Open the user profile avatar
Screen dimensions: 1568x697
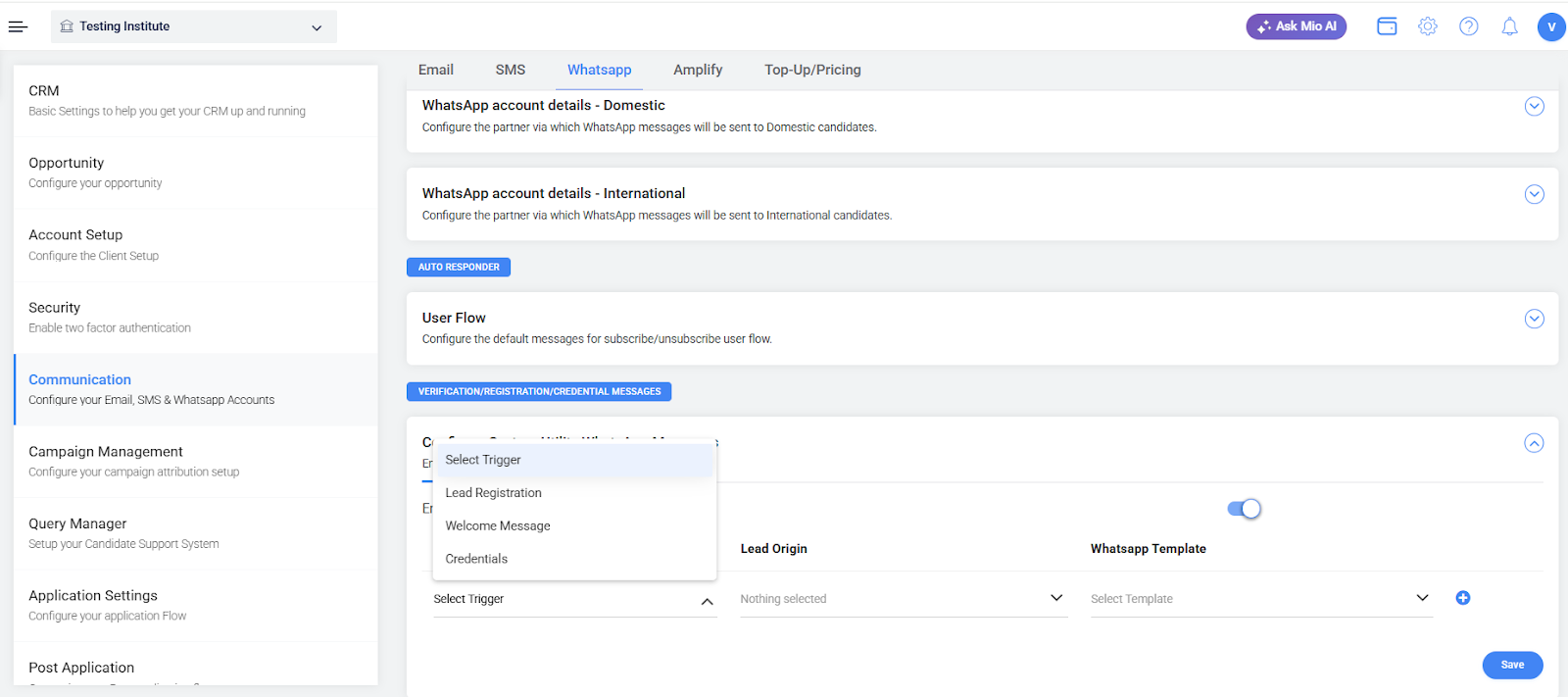1550,26
